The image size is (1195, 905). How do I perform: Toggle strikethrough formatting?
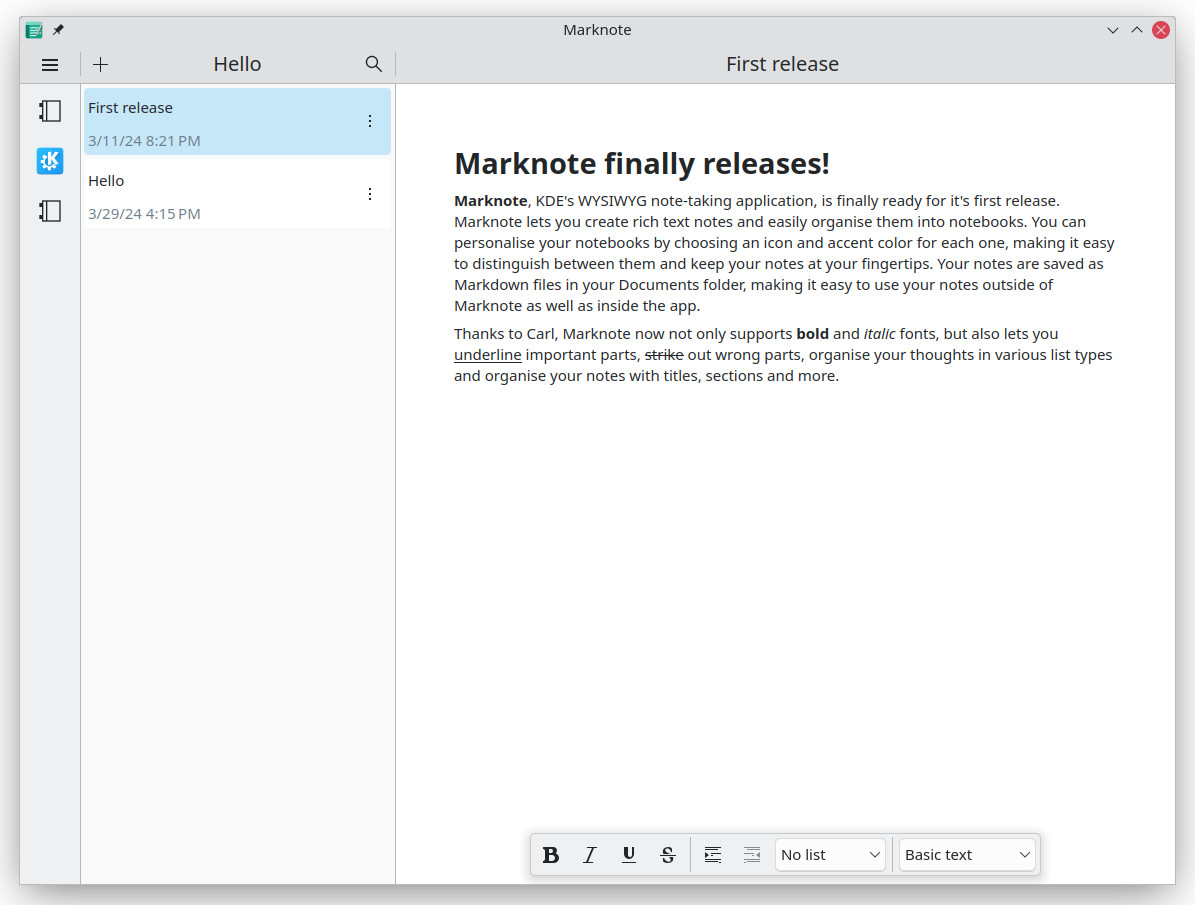[x=668, y=855]
